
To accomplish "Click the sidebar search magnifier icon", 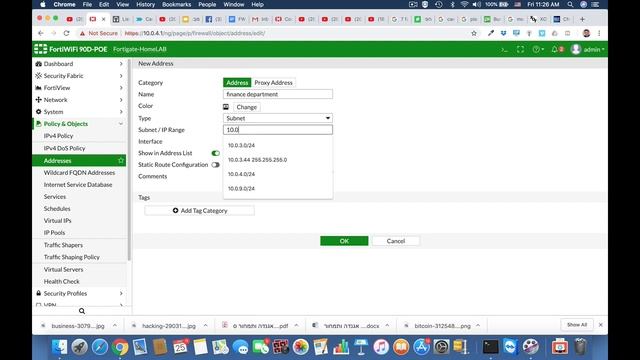I will click(x=82, y=311).
